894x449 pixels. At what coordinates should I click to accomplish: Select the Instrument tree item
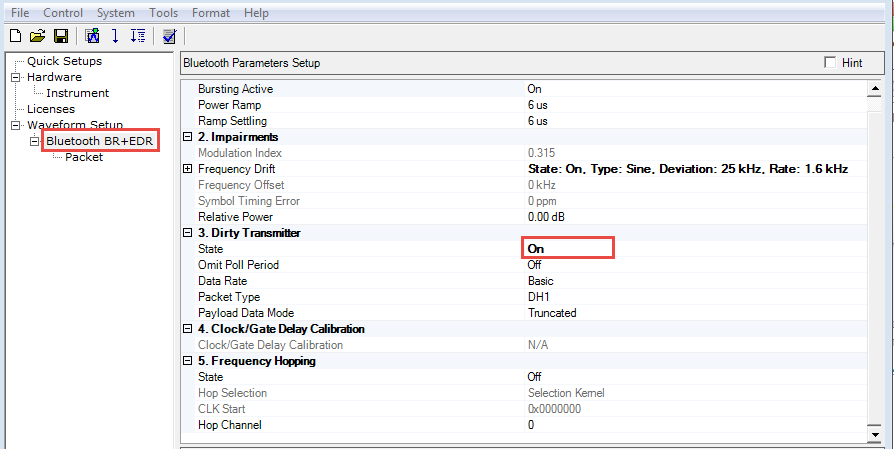click(78, 93)
